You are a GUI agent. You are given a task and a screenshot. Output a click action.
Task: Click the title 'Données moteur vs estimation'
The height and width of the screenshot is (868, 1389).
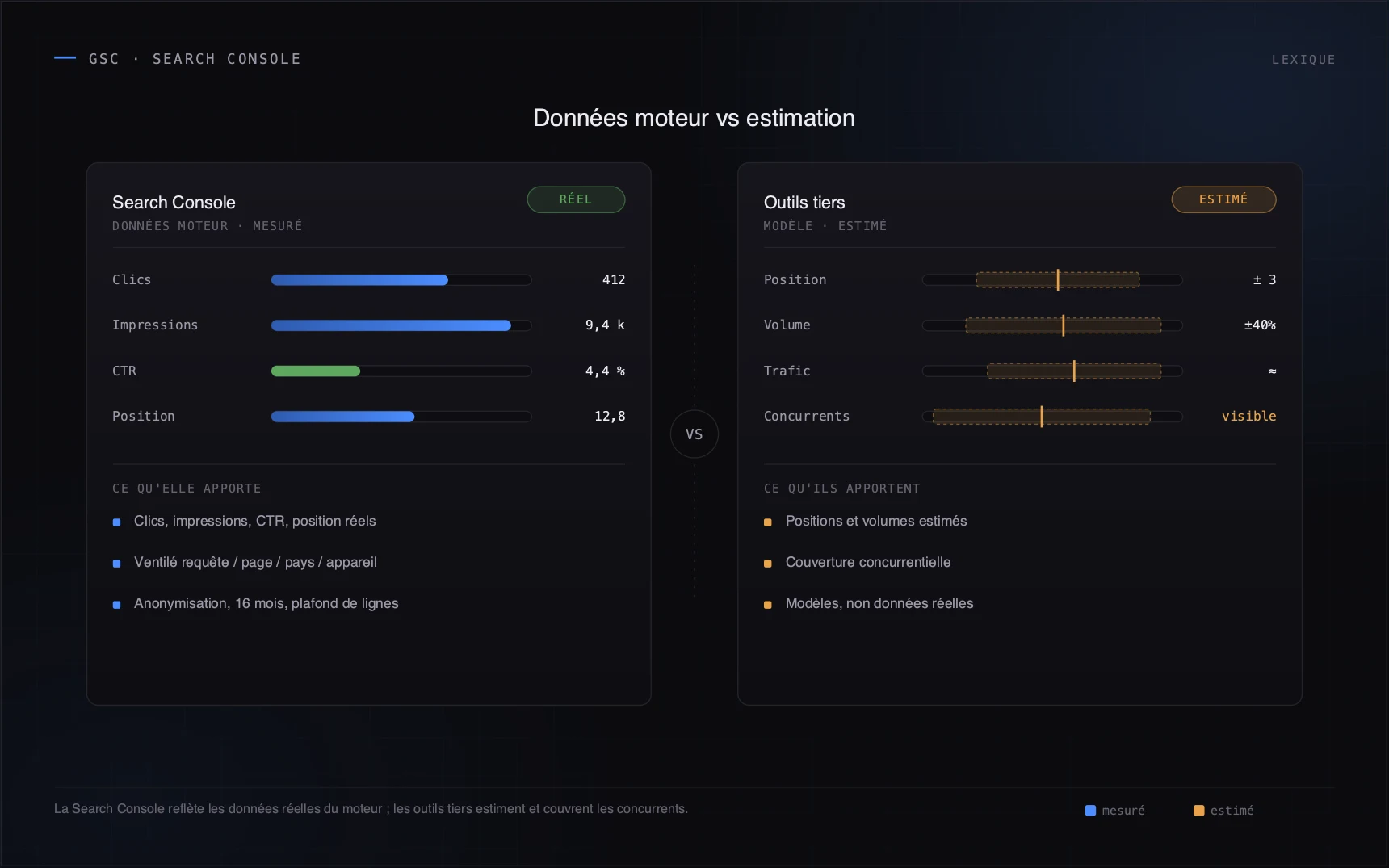tap(694, 118)
